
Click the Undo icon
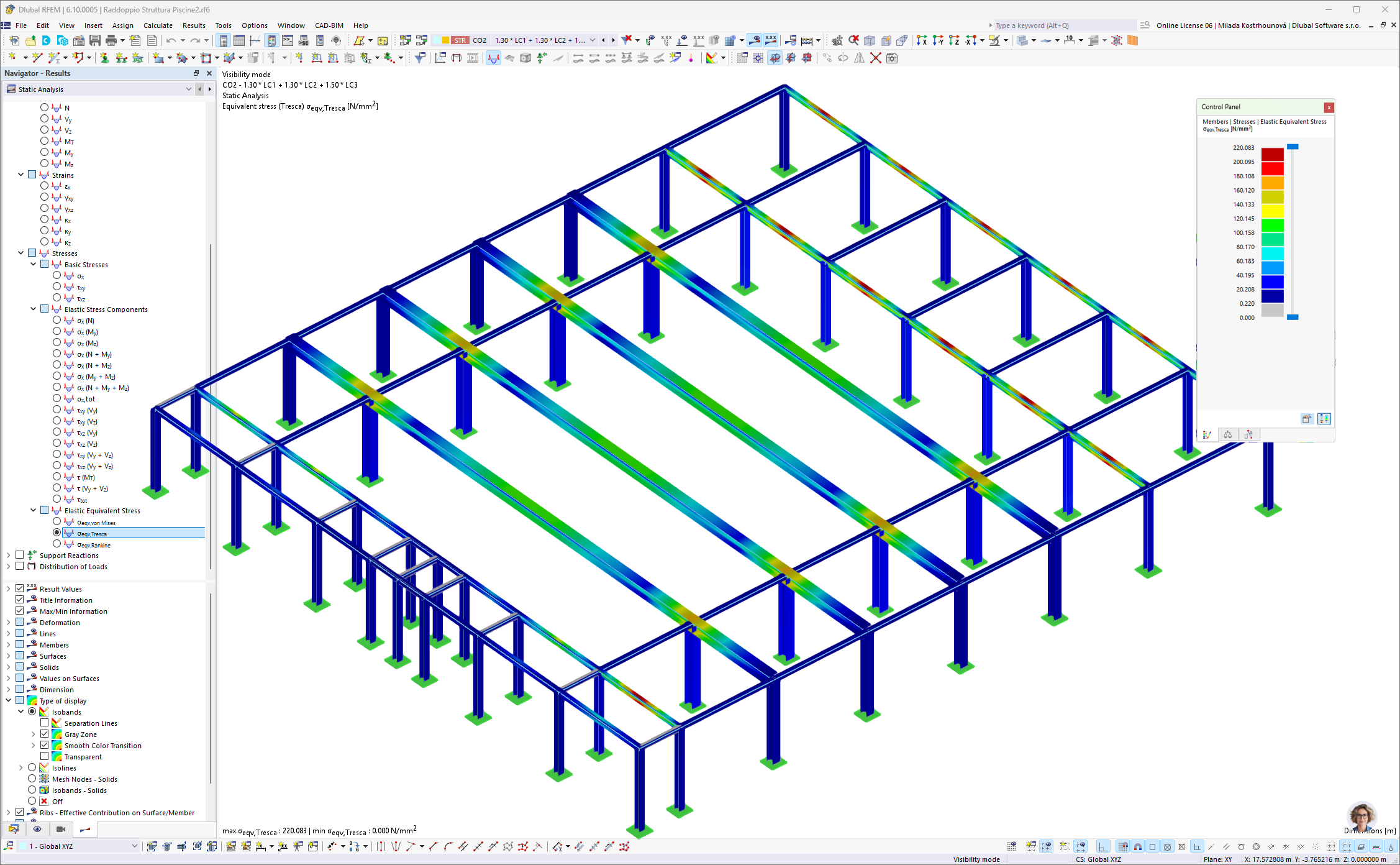click(x=171, y=40)
